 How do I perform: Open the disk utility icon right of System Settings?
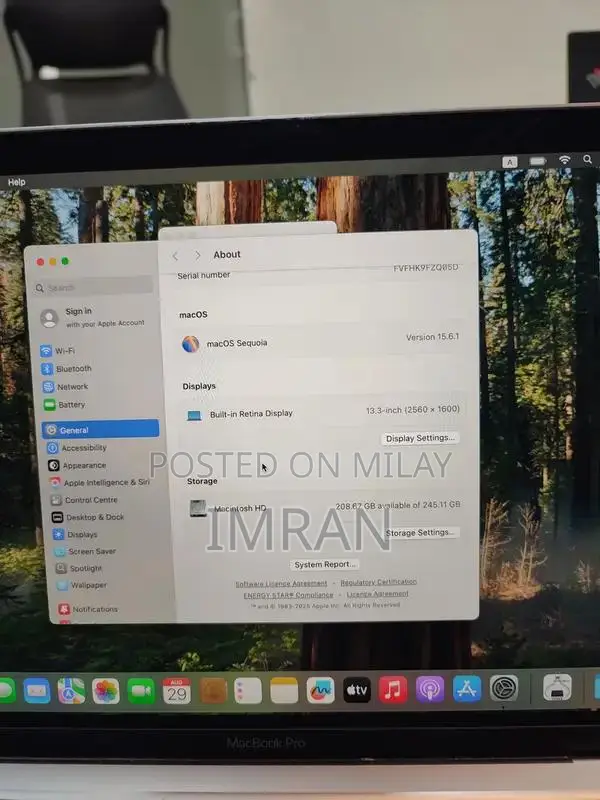(557, 687)
